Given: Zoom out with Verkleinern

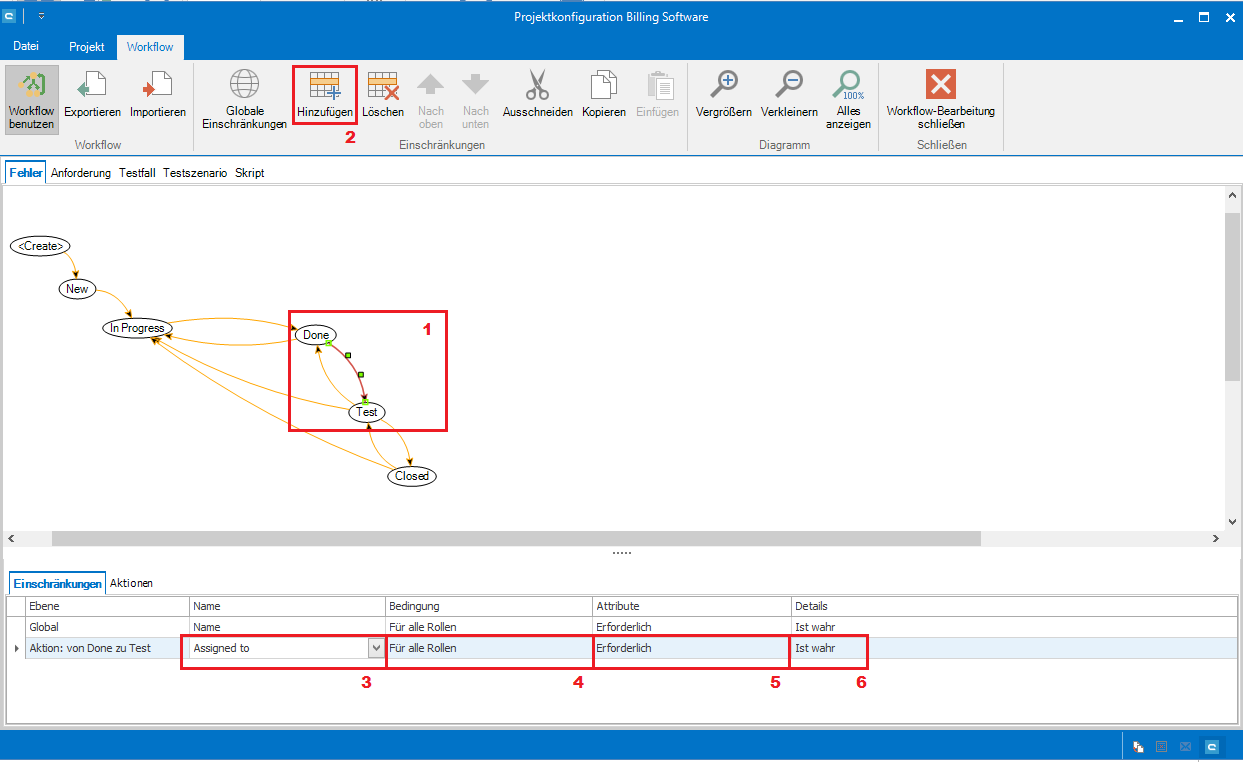Looking at the screenshot, I should [x=789, y=86].
